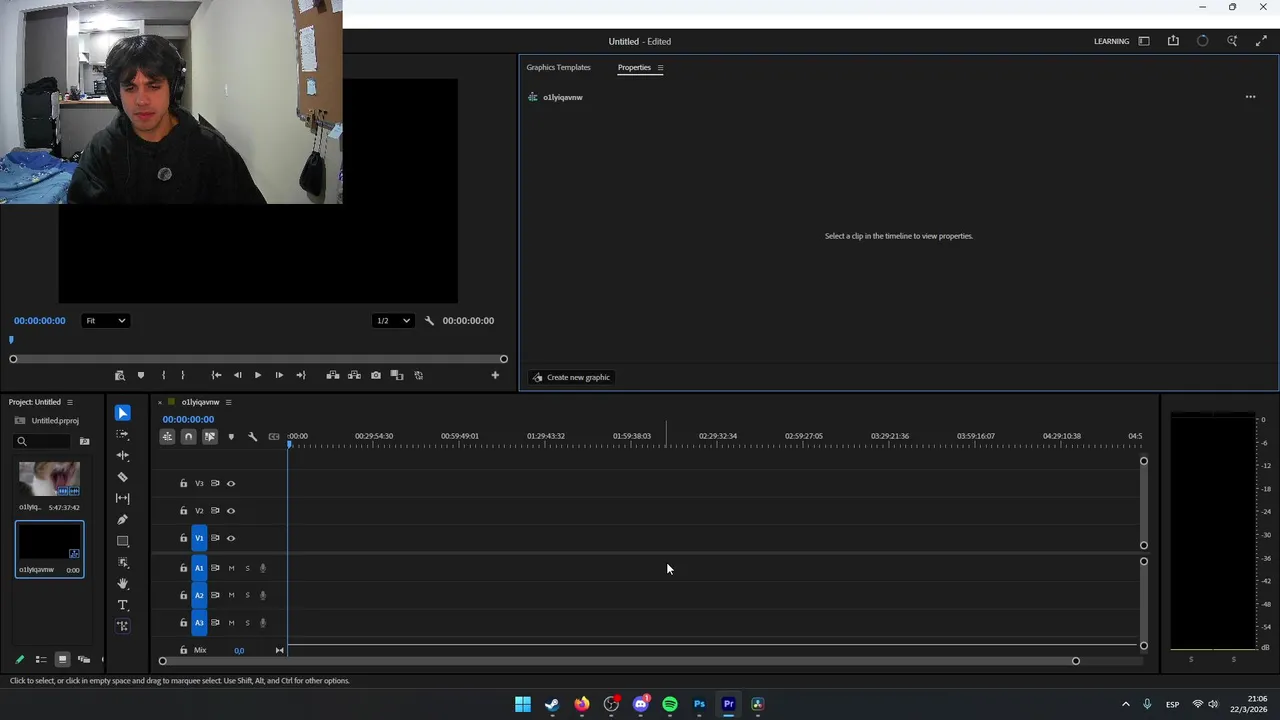
Task: Click the Project: Untitled panel tab
Action: (35, 402)
